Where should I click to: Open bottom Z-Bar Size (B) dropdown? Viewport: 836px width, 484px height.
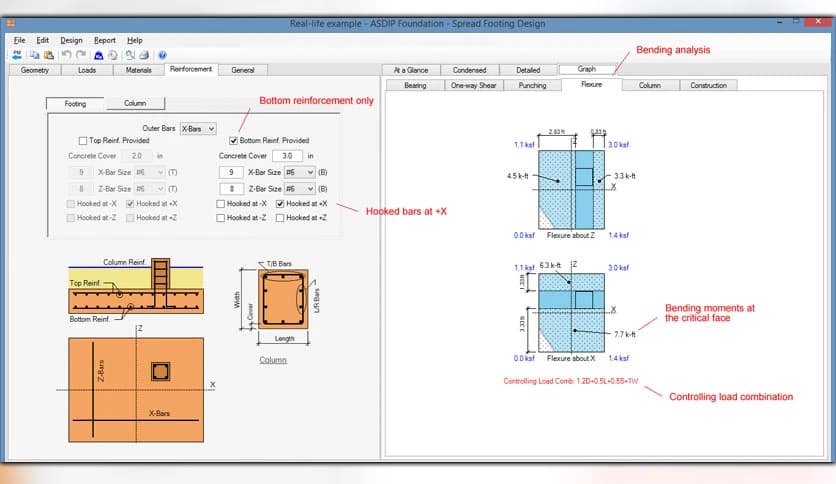point(300,189)
